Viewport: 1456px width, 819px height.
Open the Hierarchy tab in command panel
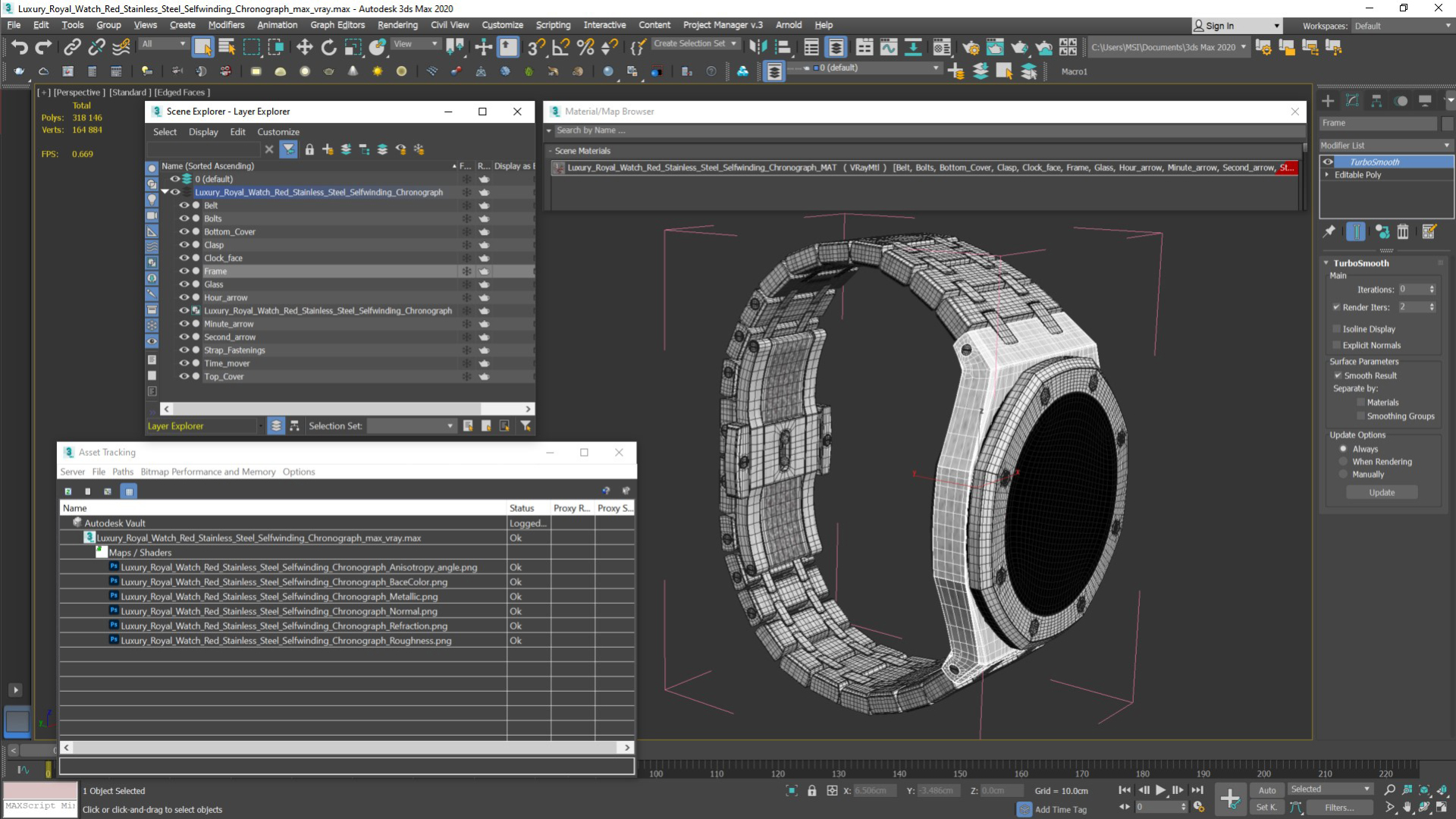(x=1376, y=101)
